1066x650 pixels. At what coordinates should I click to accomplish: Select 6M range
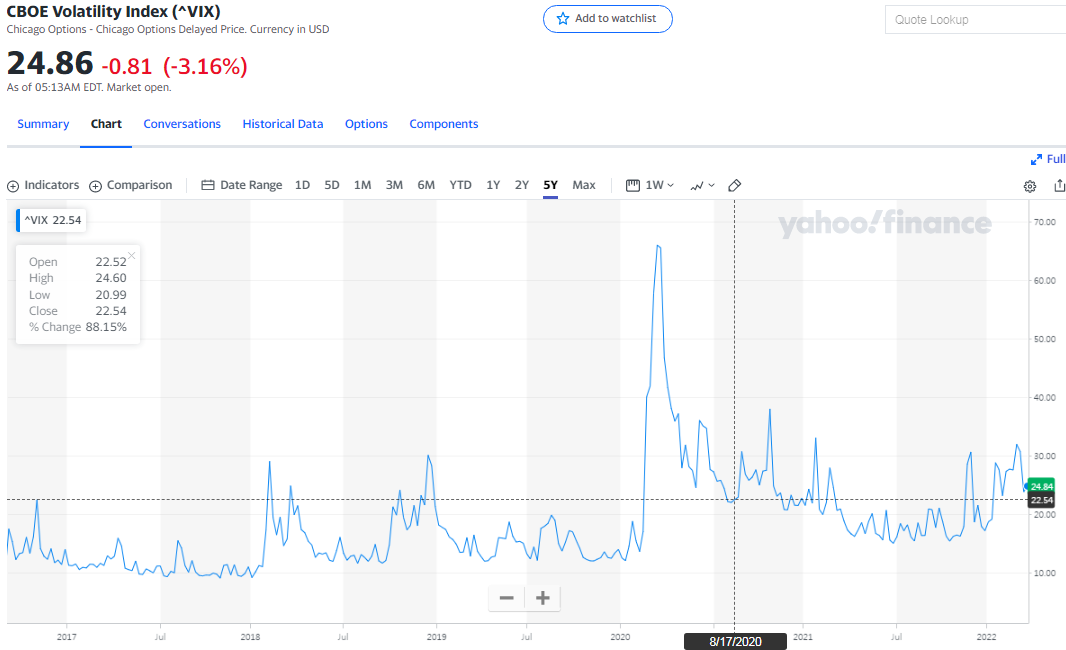click(426, 185)
